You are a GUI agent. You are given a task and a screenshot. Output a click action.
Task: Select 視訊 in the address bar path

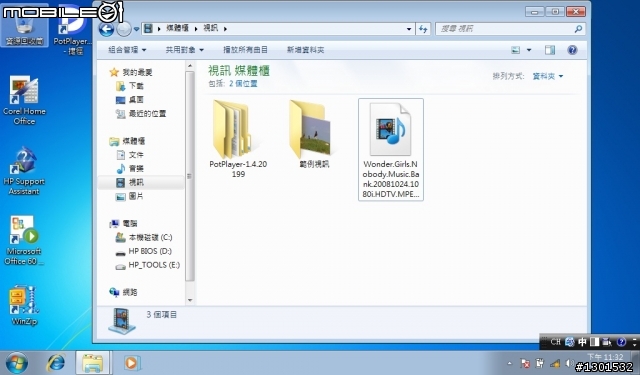pyautogui.click(x=211, y=28)
